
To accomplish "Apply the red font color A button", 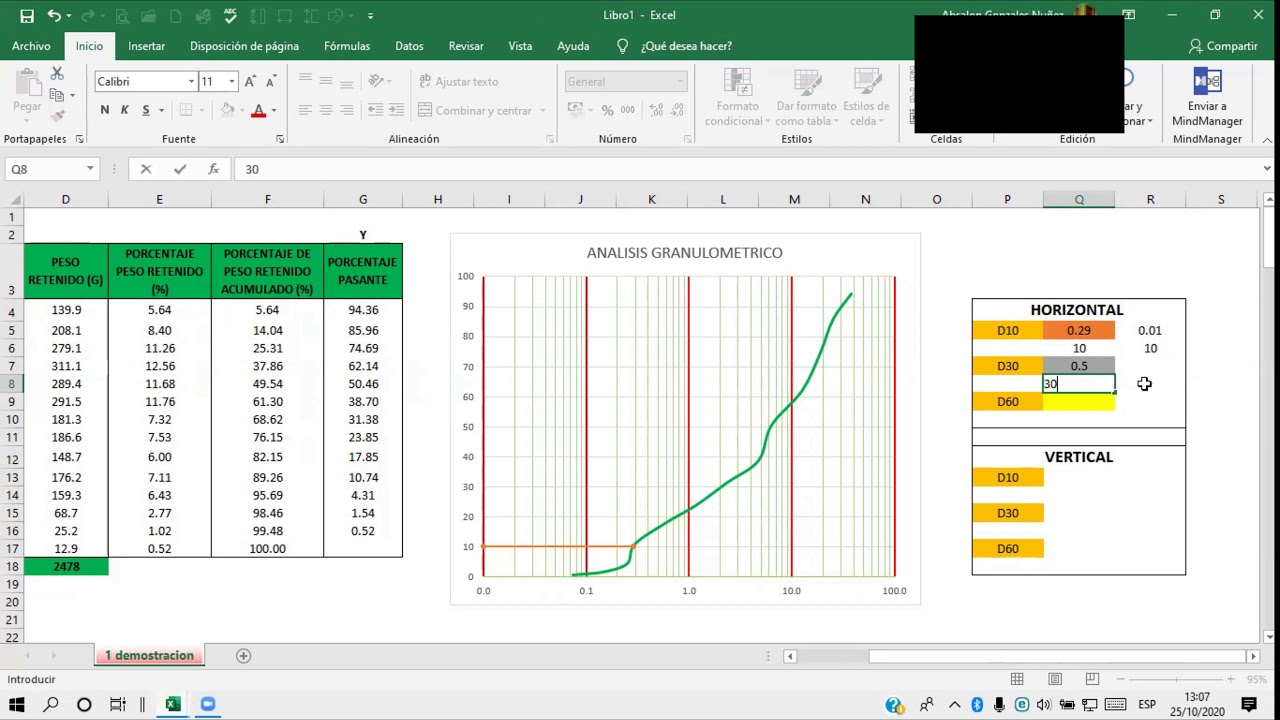I will (258, 110).
